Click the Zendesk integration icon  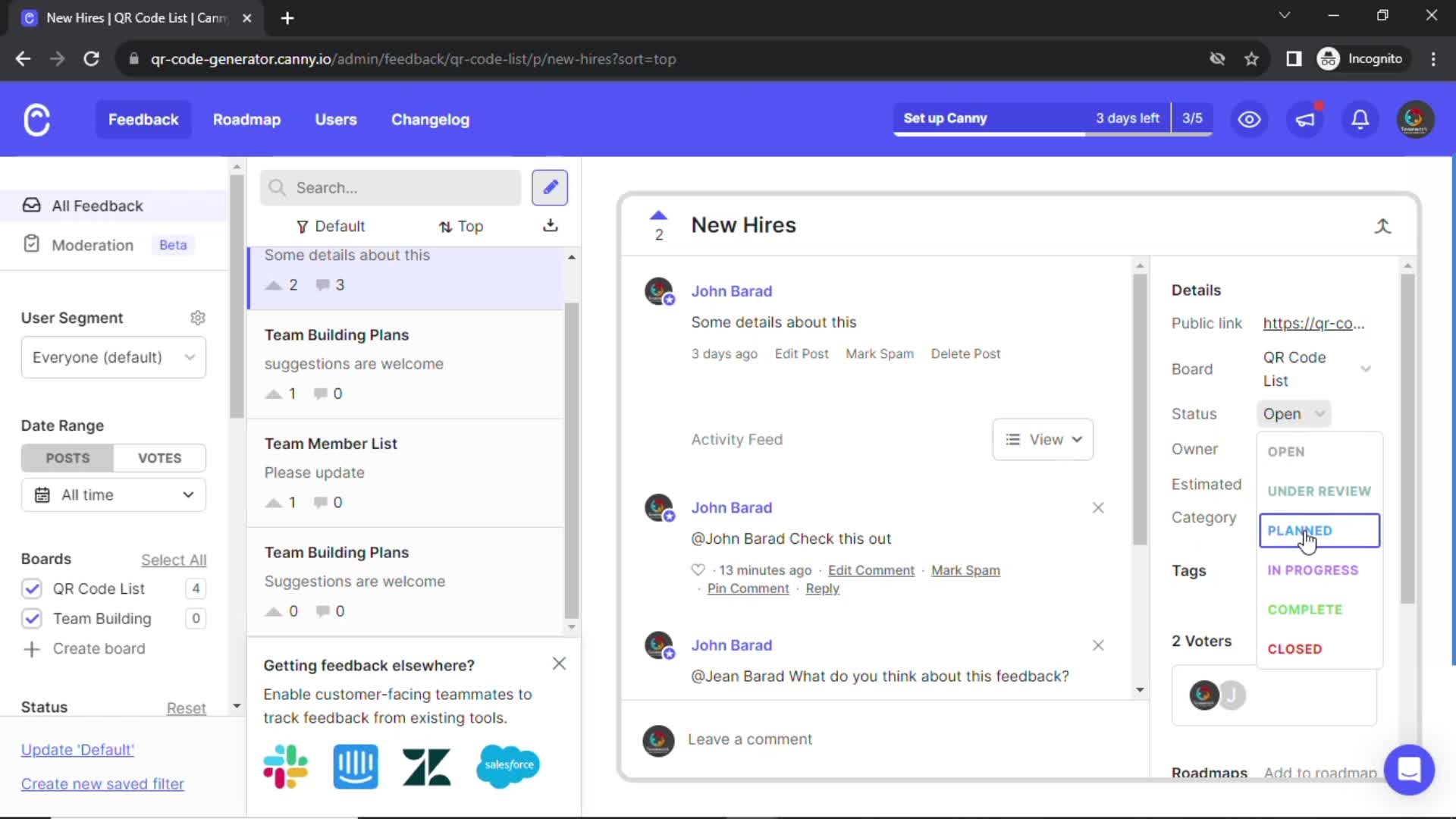(x=426, y=767)
